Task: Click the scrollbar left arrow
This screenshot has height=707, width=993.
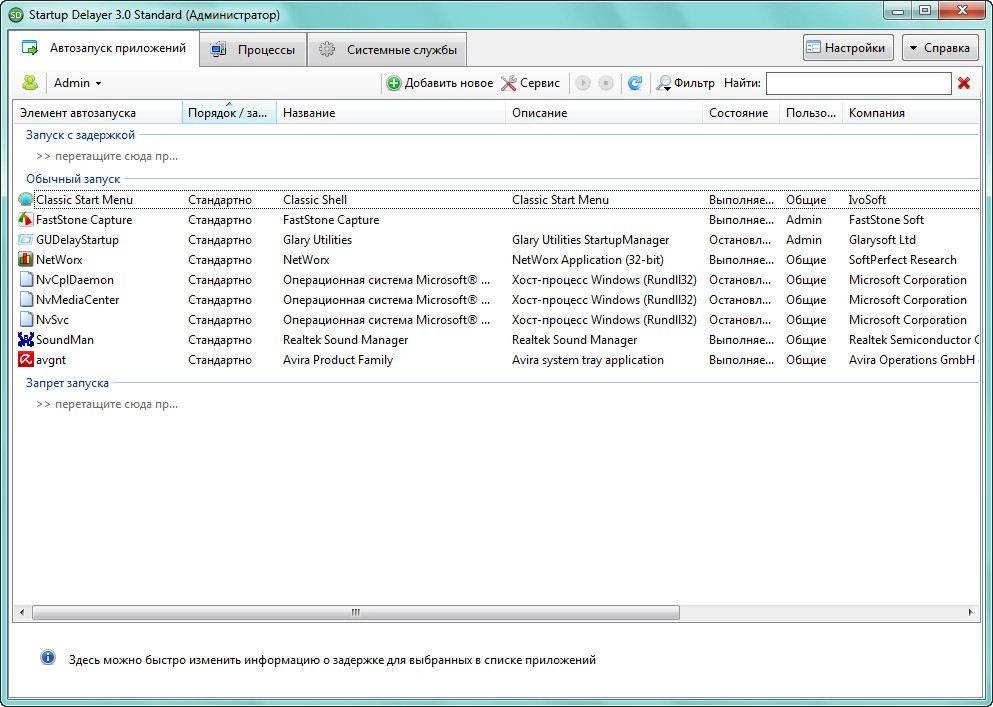Action: tap(22, 613)
